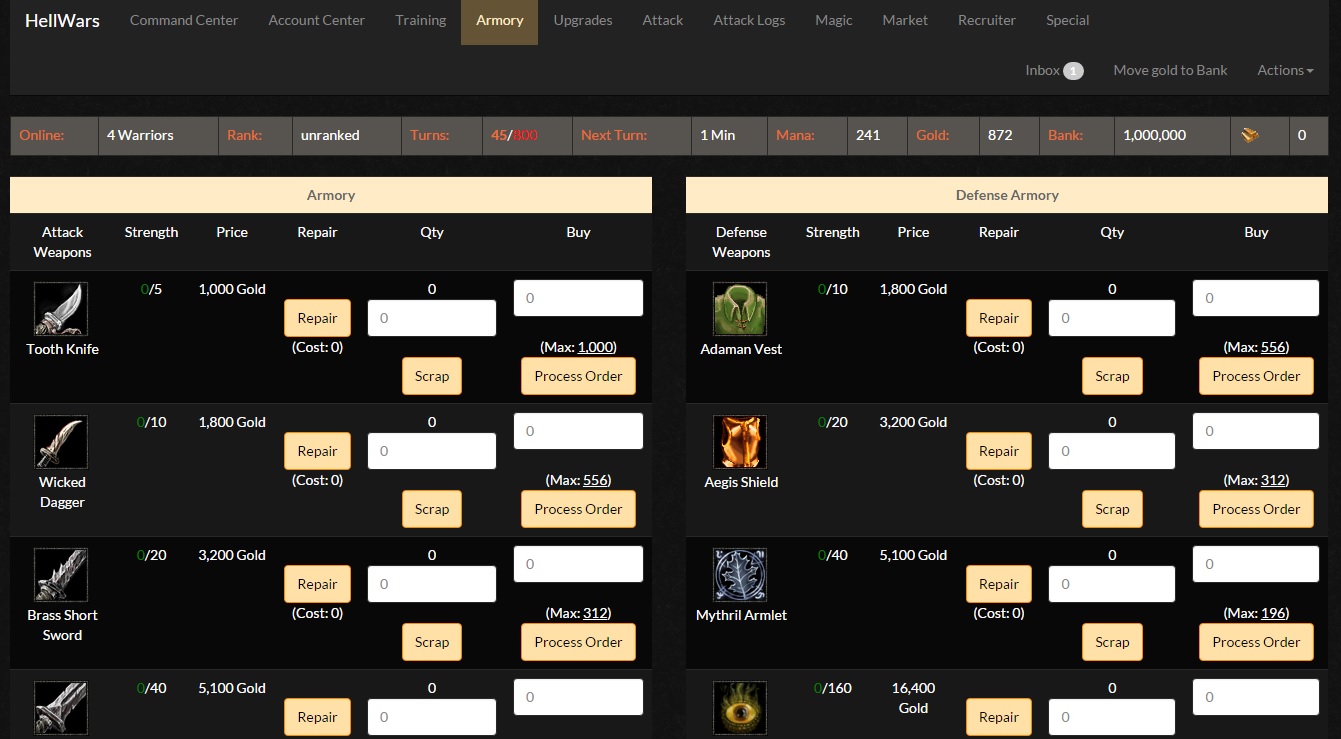Process Order for Tooth Knife
This screenshot has width=1341, height=739.
click(x=578, y=376)
